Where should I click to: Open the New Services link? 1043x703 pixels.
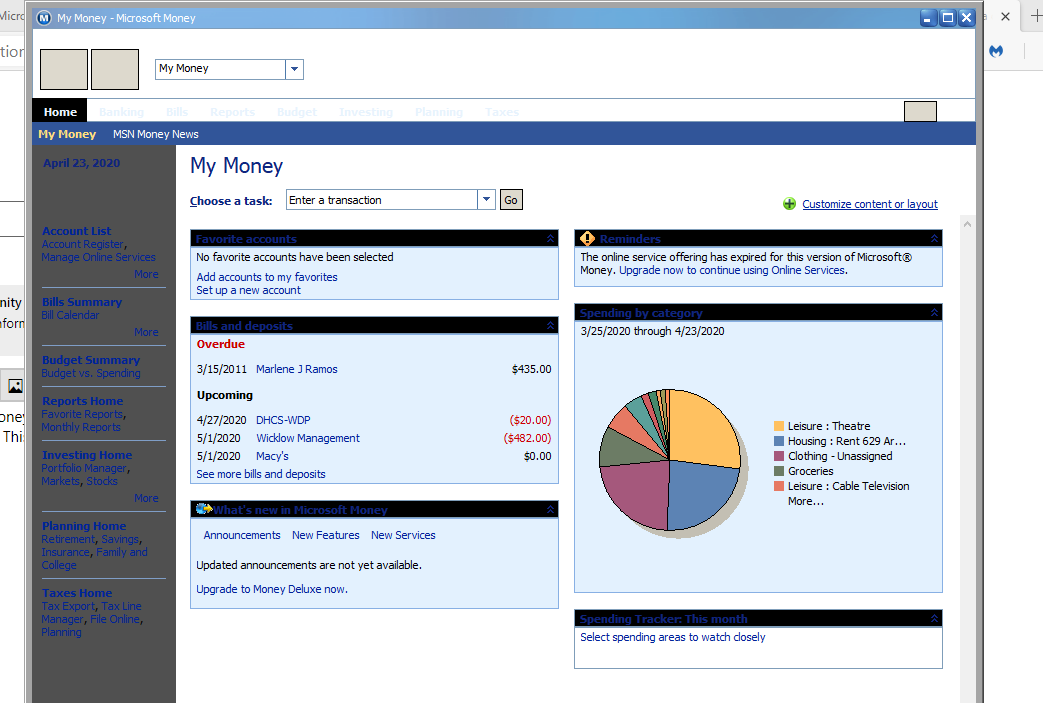pos(403,535)
